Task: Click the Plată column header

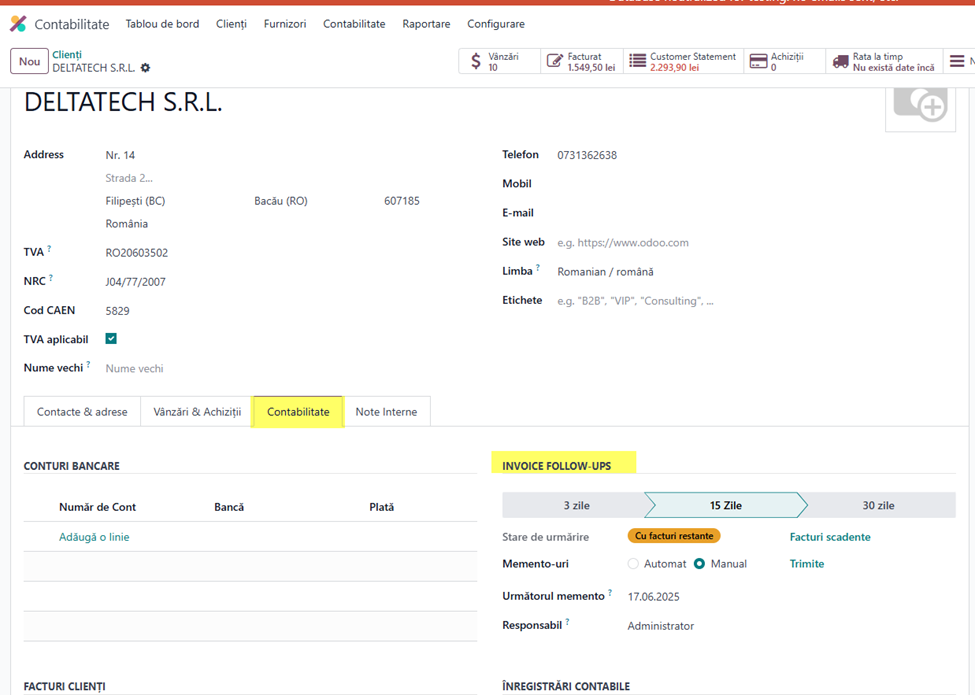Action: [x=381, y=507]
